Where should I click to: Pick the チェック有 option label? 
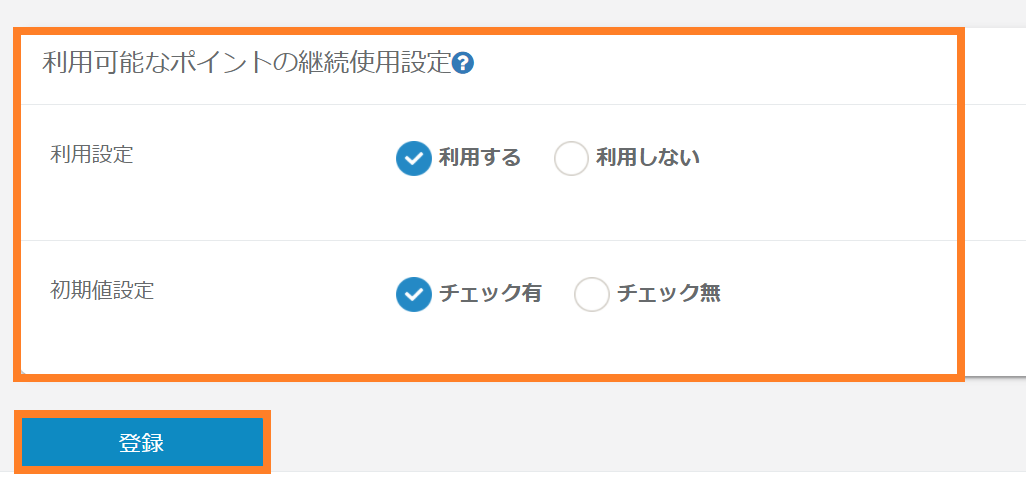tap(490, 294)
